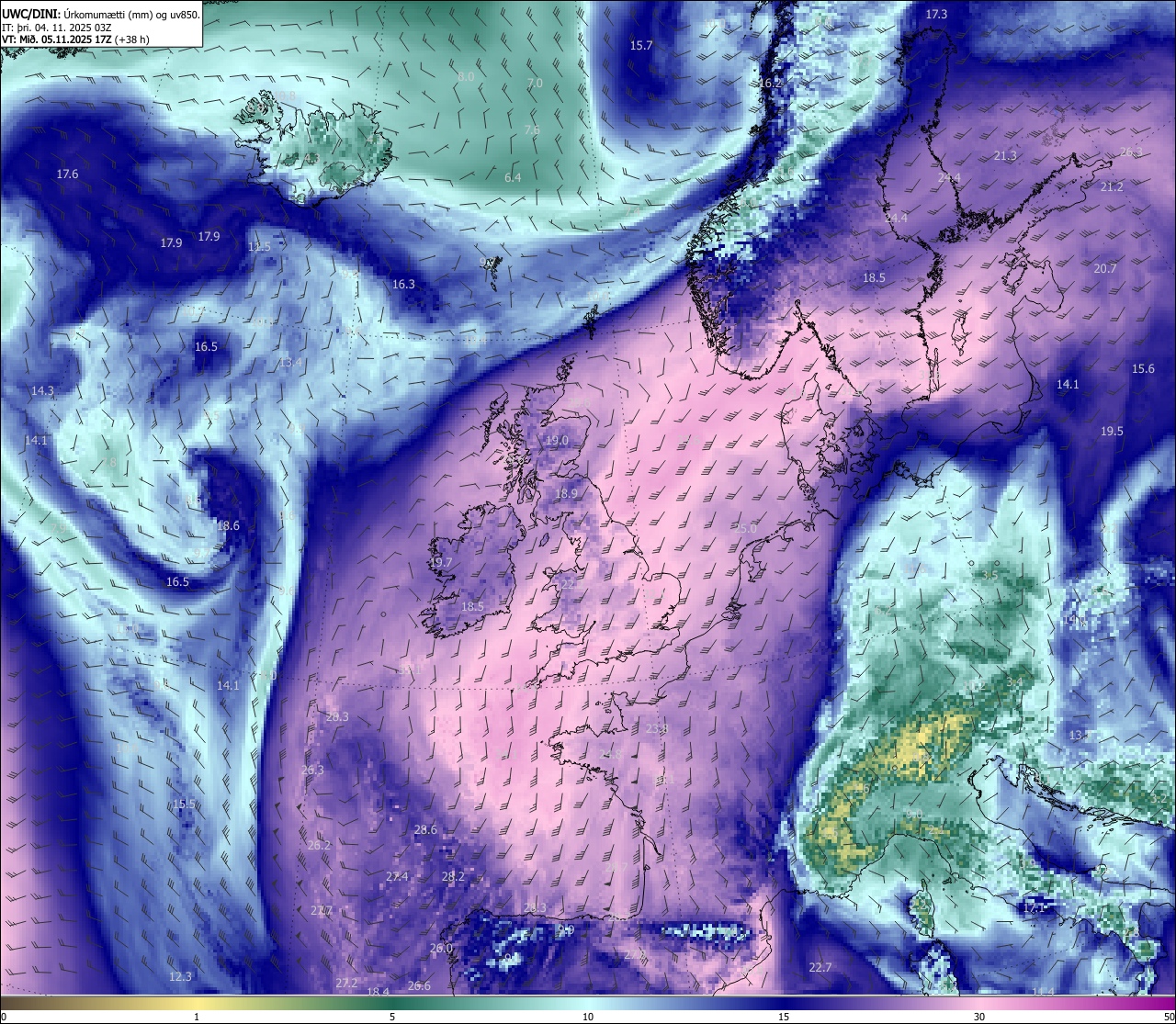Click the map value 27.7

pyautogui.click(x=322, y=911)
